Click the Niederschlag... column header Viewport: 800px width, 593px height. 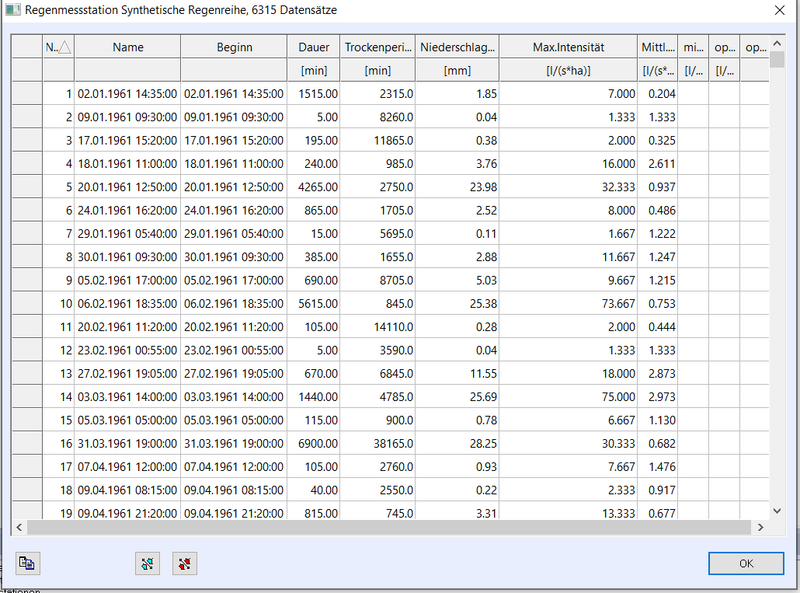coord(457,47)
